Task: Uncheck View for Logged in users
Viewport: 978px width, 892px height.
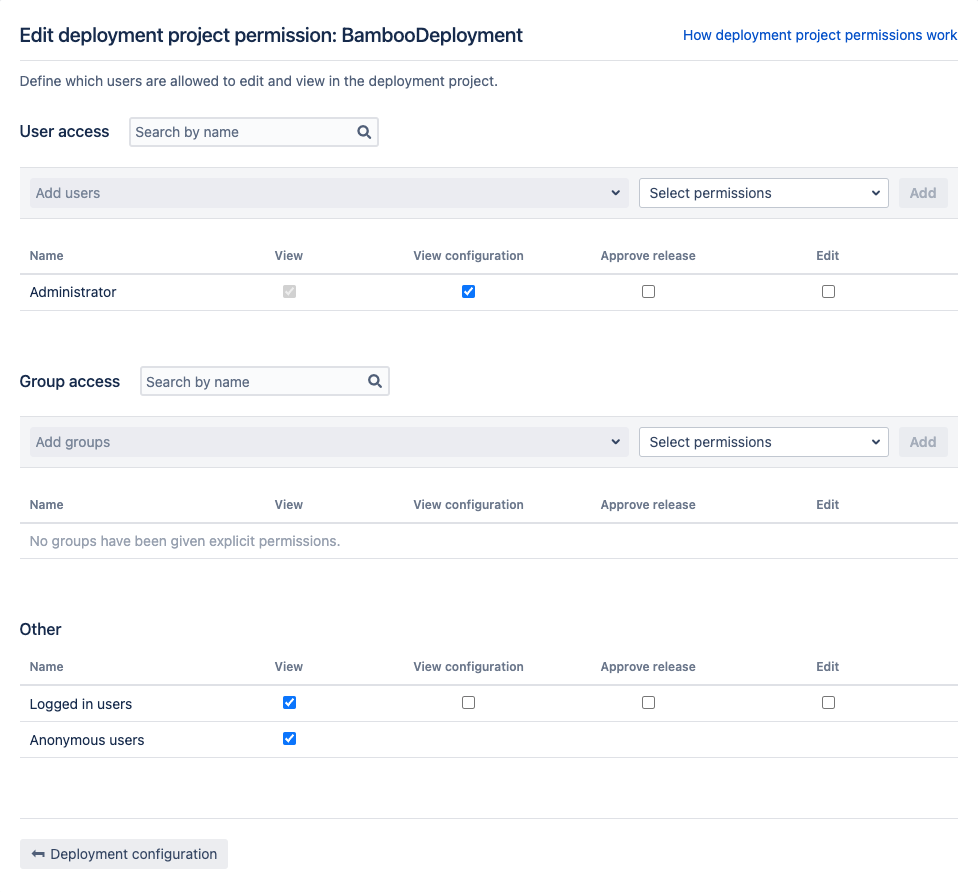Action: pyautogui.click(x=289, y=702)
